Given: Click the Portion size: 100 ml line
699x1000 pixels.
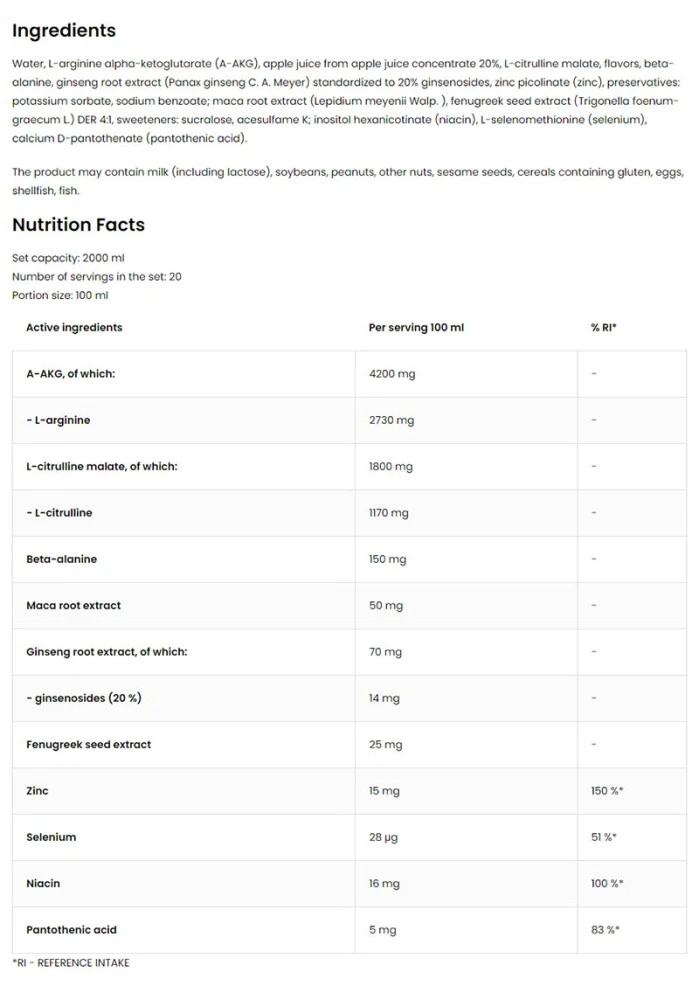Looking at the screenshot, I should [60, 295].
